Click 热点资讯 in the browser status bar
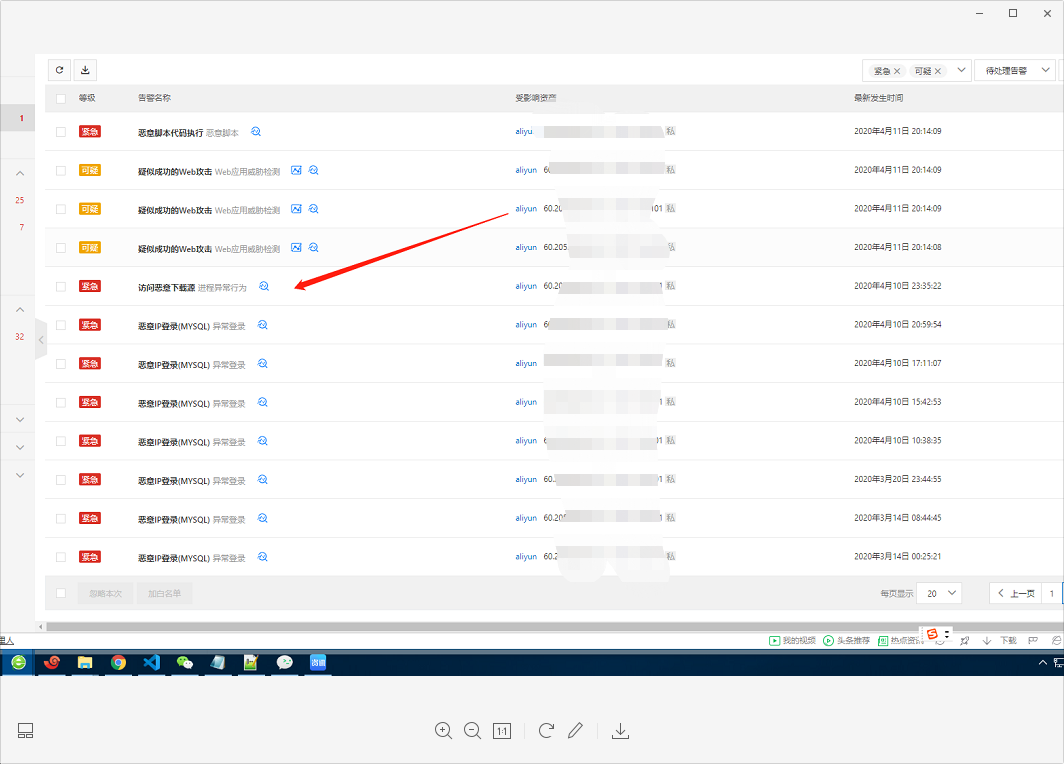 pos(900,641)
